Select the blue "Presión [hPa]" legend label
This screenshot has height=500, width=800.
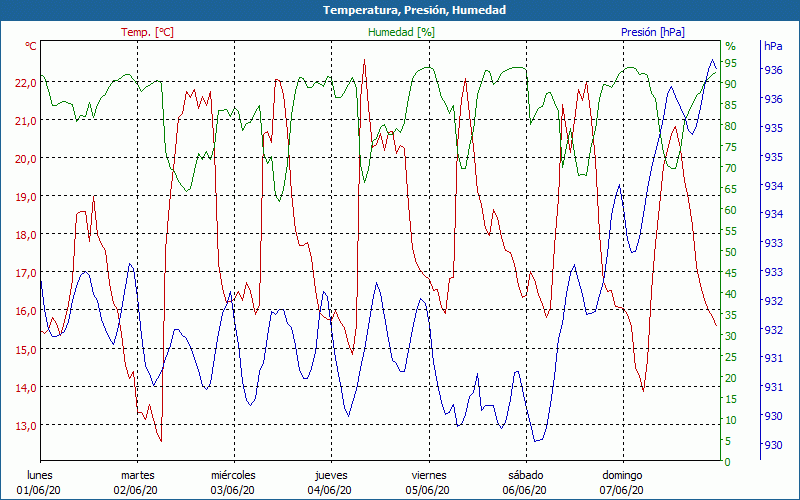653,32
